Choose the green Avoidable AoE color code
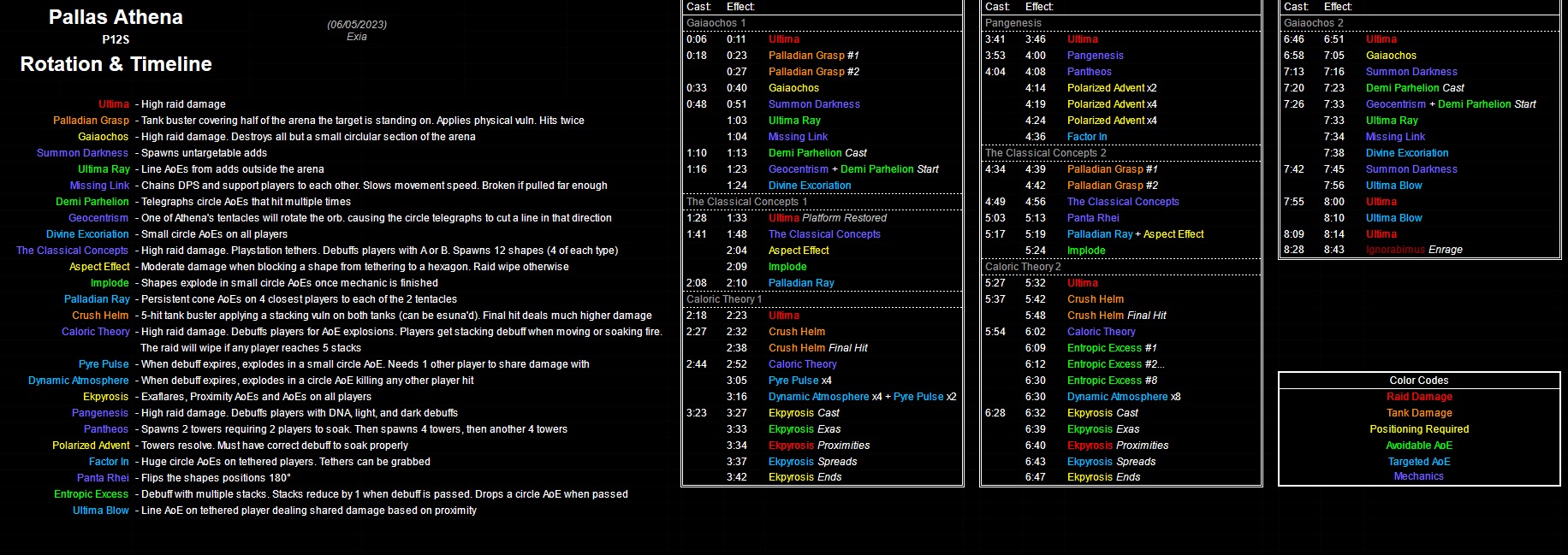 pyautogui.click(x=1418, y=446)
